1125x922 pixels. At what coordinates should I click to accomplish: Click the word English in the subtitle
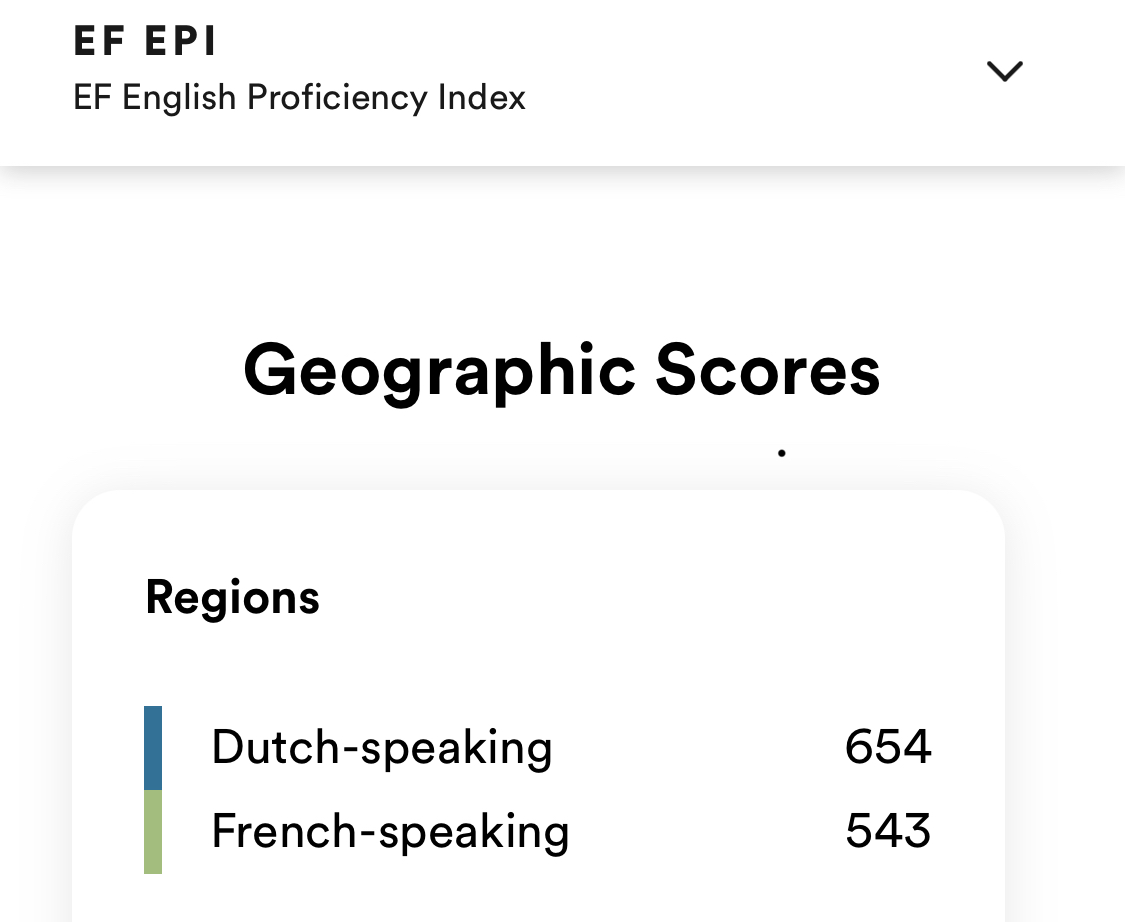[179, 98]
